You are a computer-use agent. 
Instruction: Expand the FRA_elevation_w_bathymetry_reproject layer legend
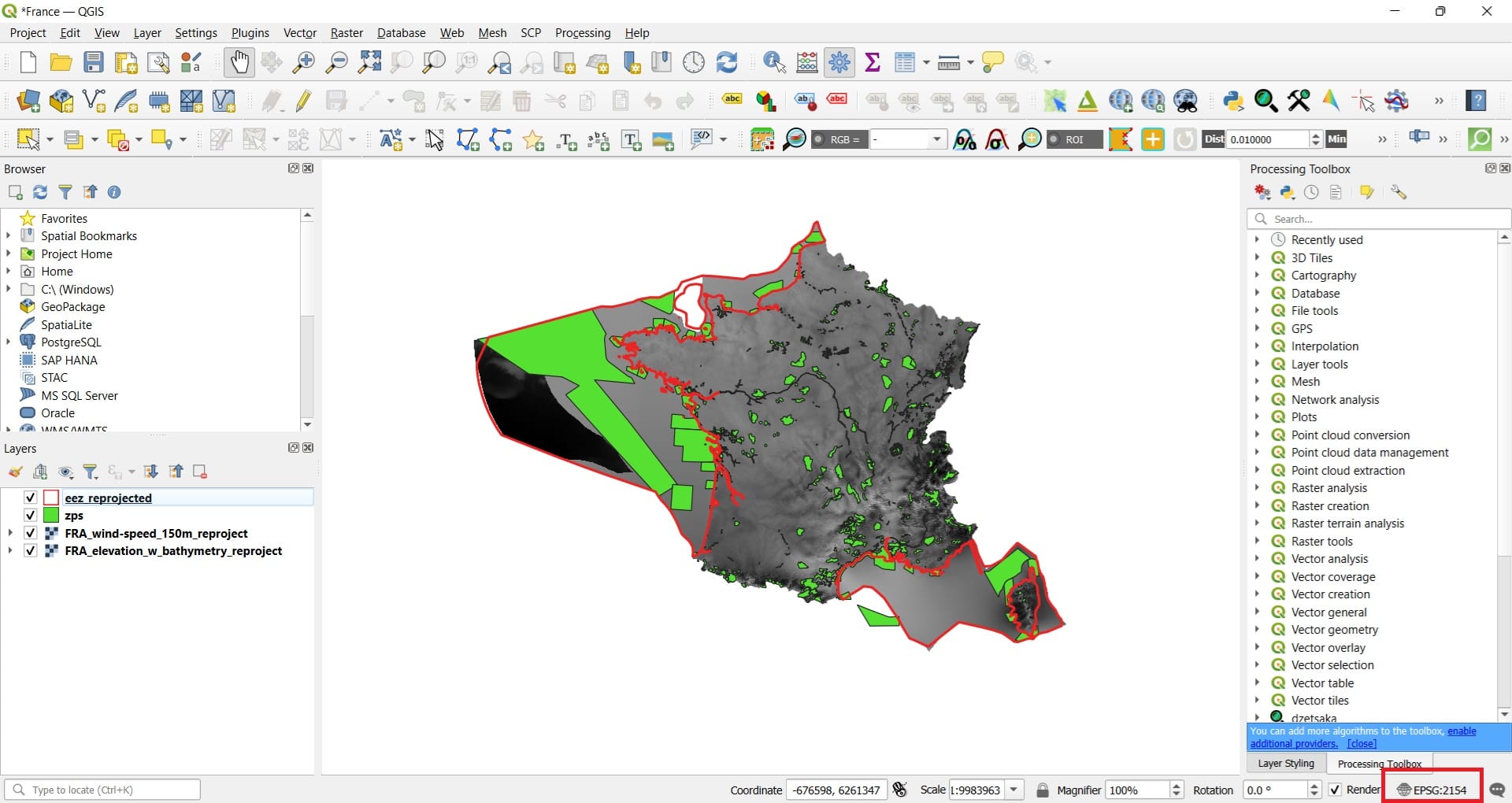(x=10, y=550)
